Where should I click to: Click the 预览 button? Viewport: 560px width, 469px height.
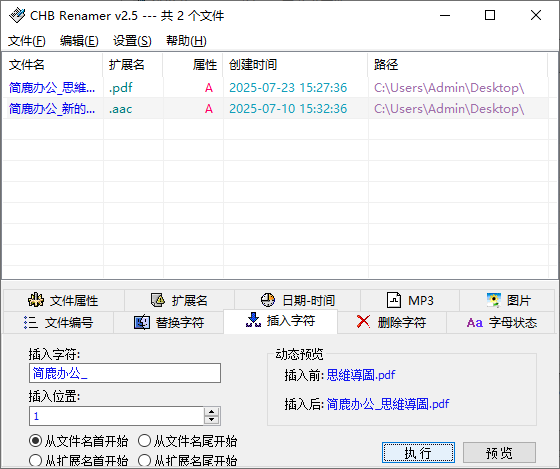tap(499, 453)
